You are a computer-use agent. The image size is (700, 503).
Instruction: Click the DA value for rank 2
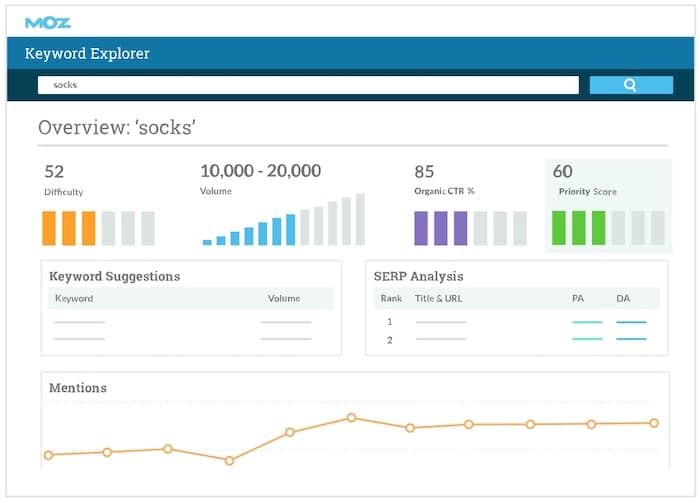click(631, 339)
